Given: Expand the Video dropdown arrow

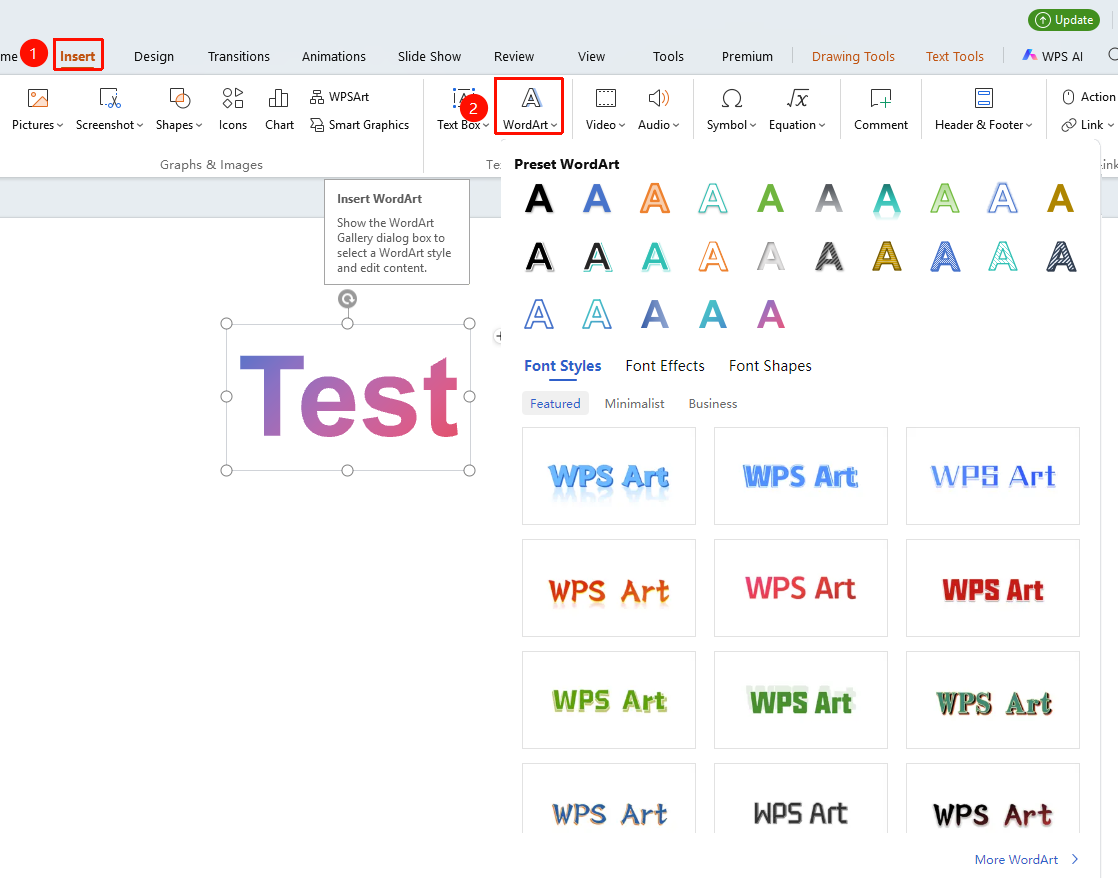Looking at the screenshot, I should click(x=622, y=126).
